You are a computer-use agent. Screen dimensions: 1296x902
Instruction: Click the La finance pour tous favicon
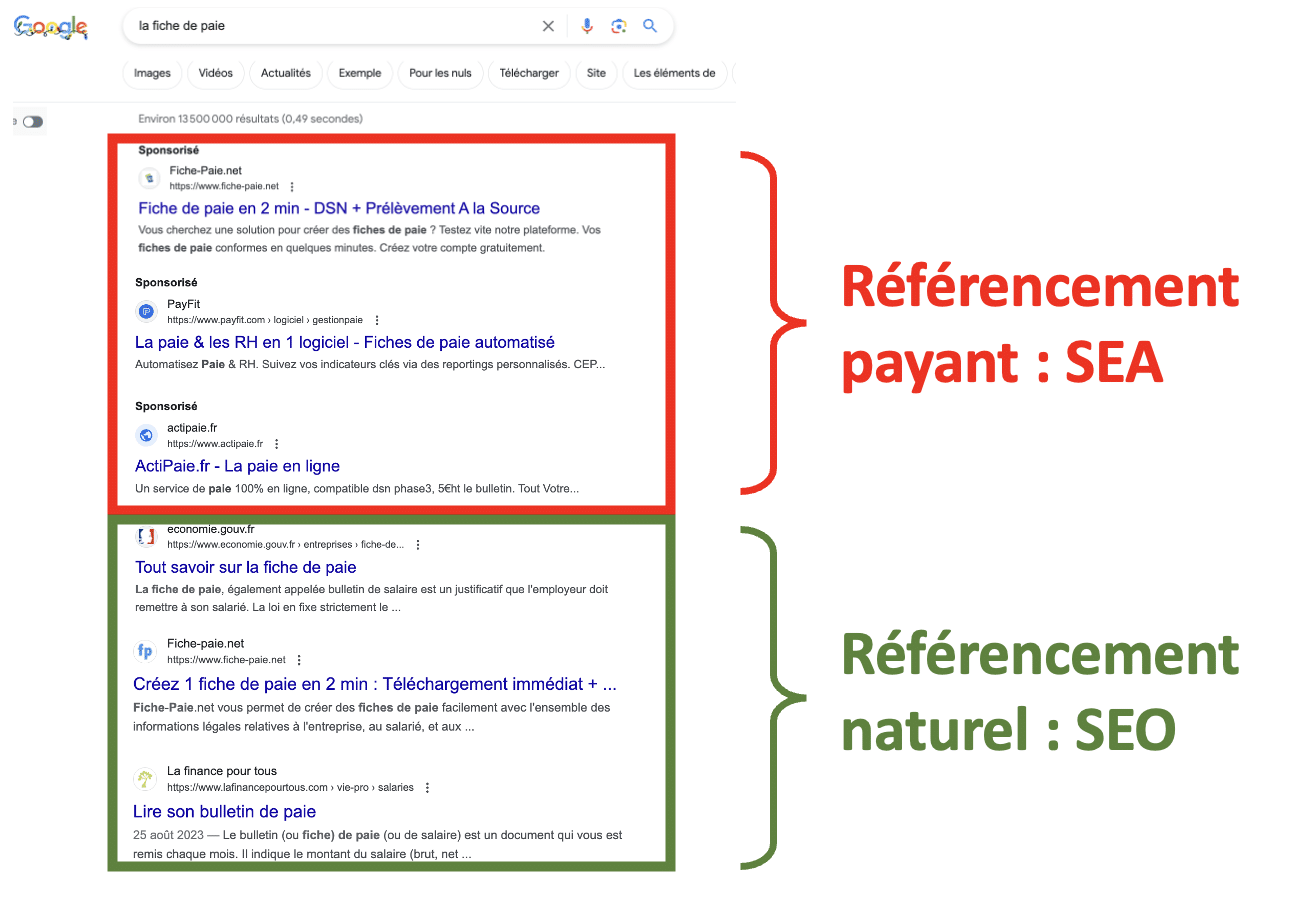point(145,779)
